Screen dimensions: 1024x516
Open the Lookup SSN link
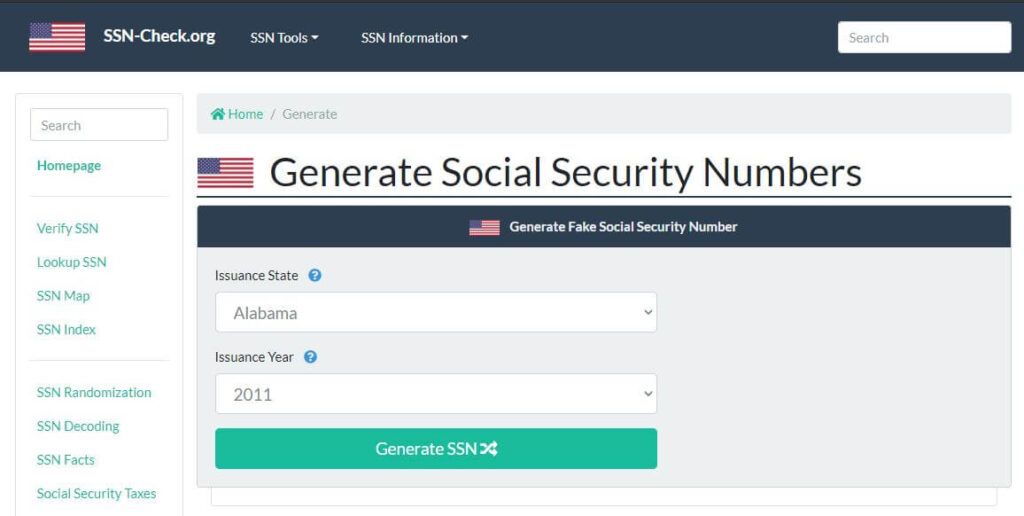pos(72,262)
